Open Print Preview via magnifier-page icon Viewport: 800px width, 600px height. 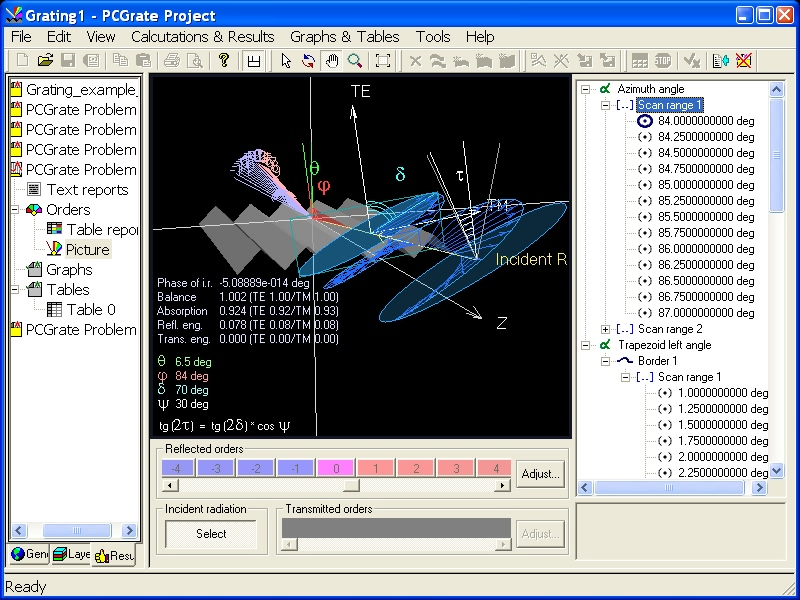[195, 61]
